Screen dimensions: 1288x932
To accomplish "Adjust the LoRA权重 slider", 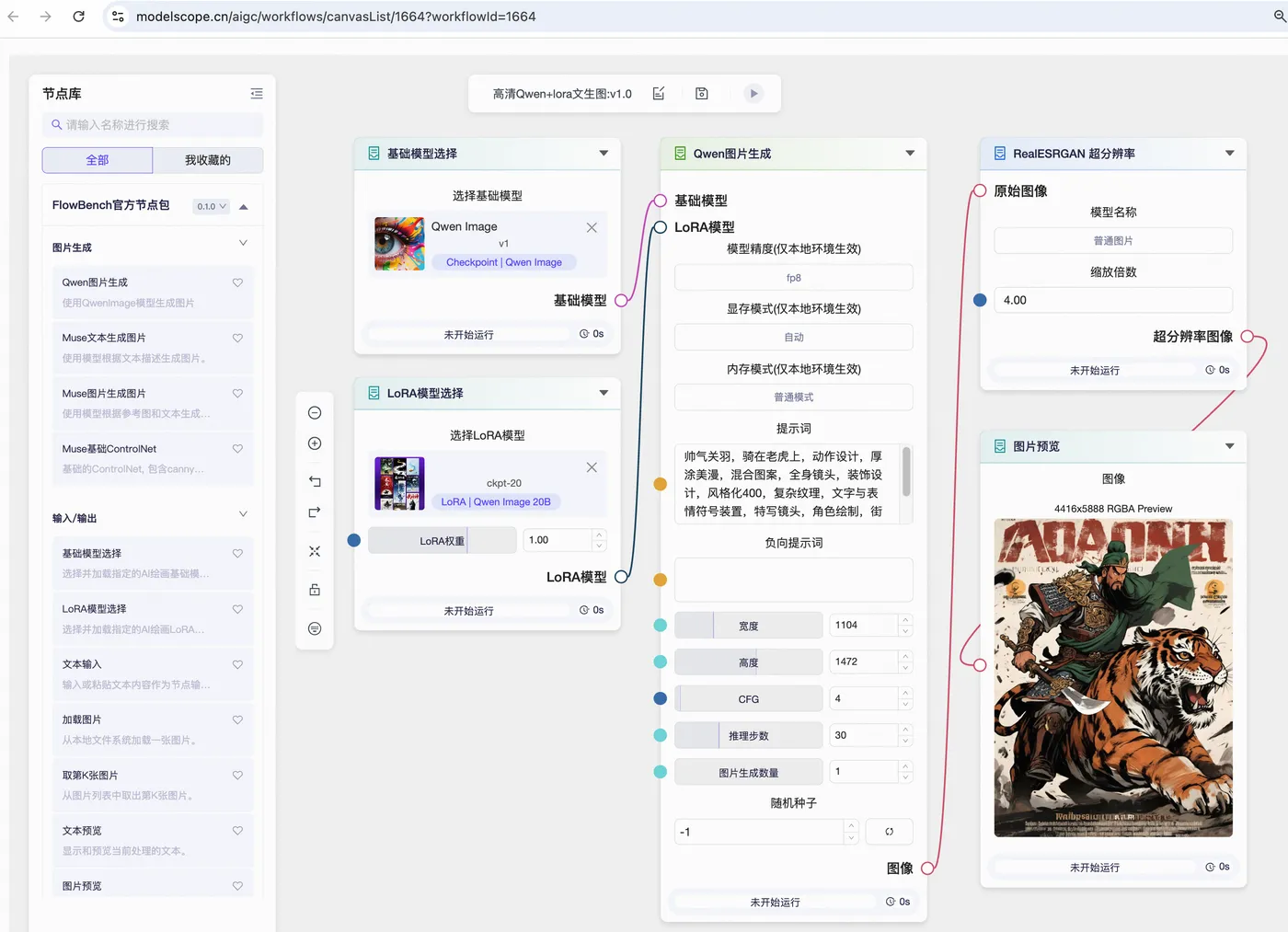I will 443,541.
